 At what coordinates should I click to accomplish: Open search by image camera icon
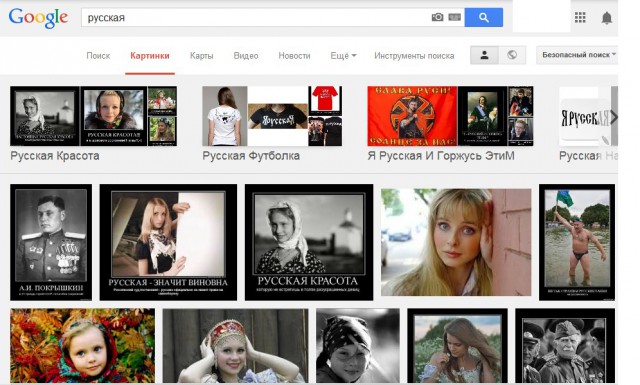437,17
